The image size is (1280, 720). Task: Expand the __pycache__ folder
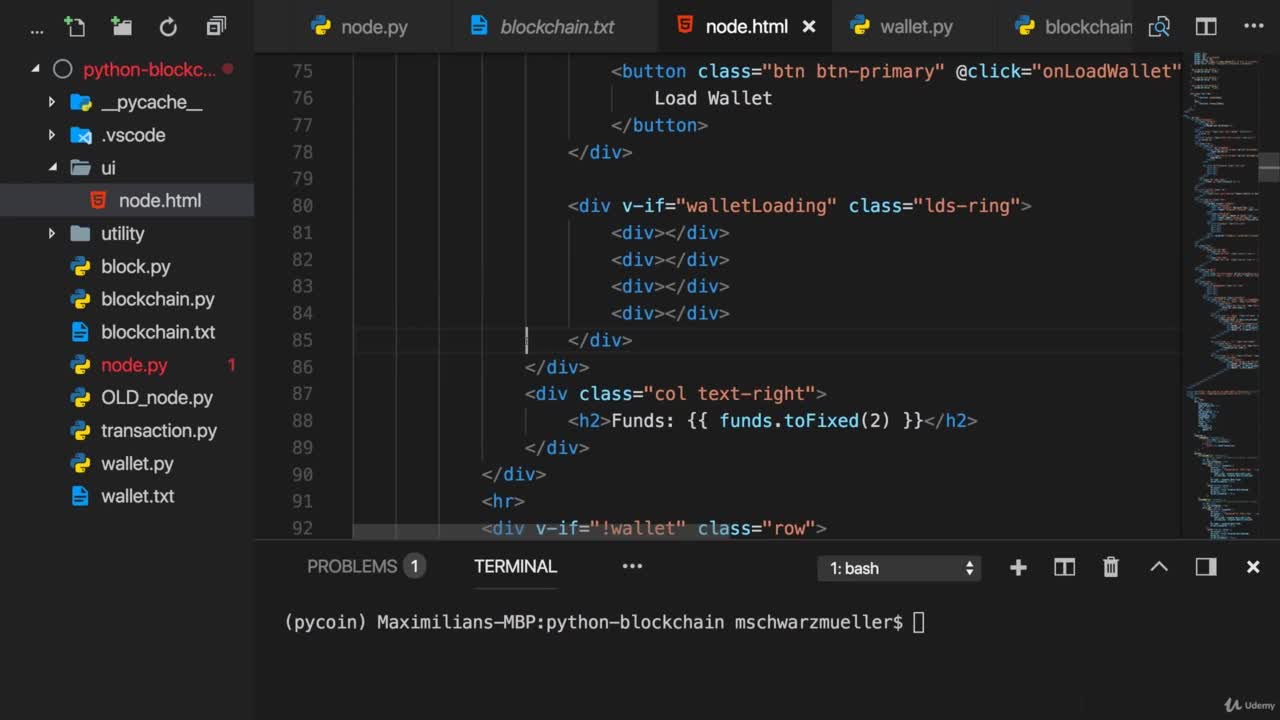tap(52, 102)
